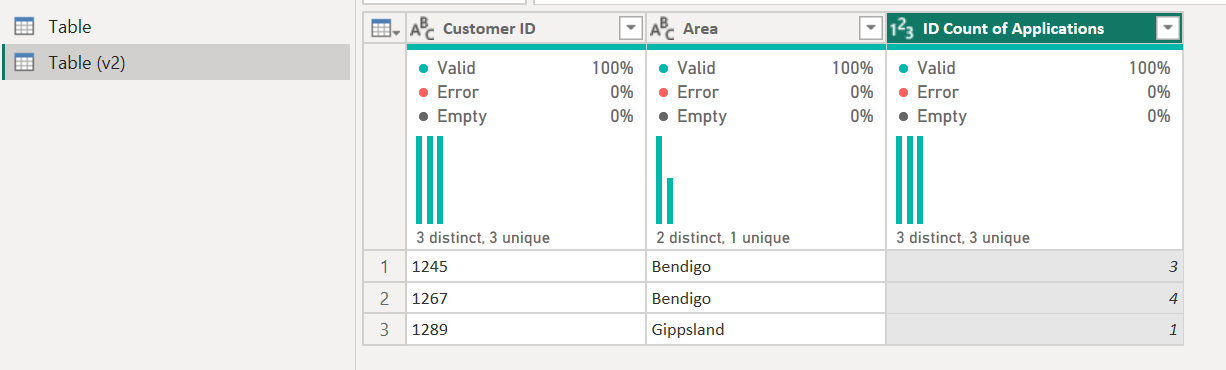
Task: Change the text data type icon of Area
Action: (x=662, y=29)
